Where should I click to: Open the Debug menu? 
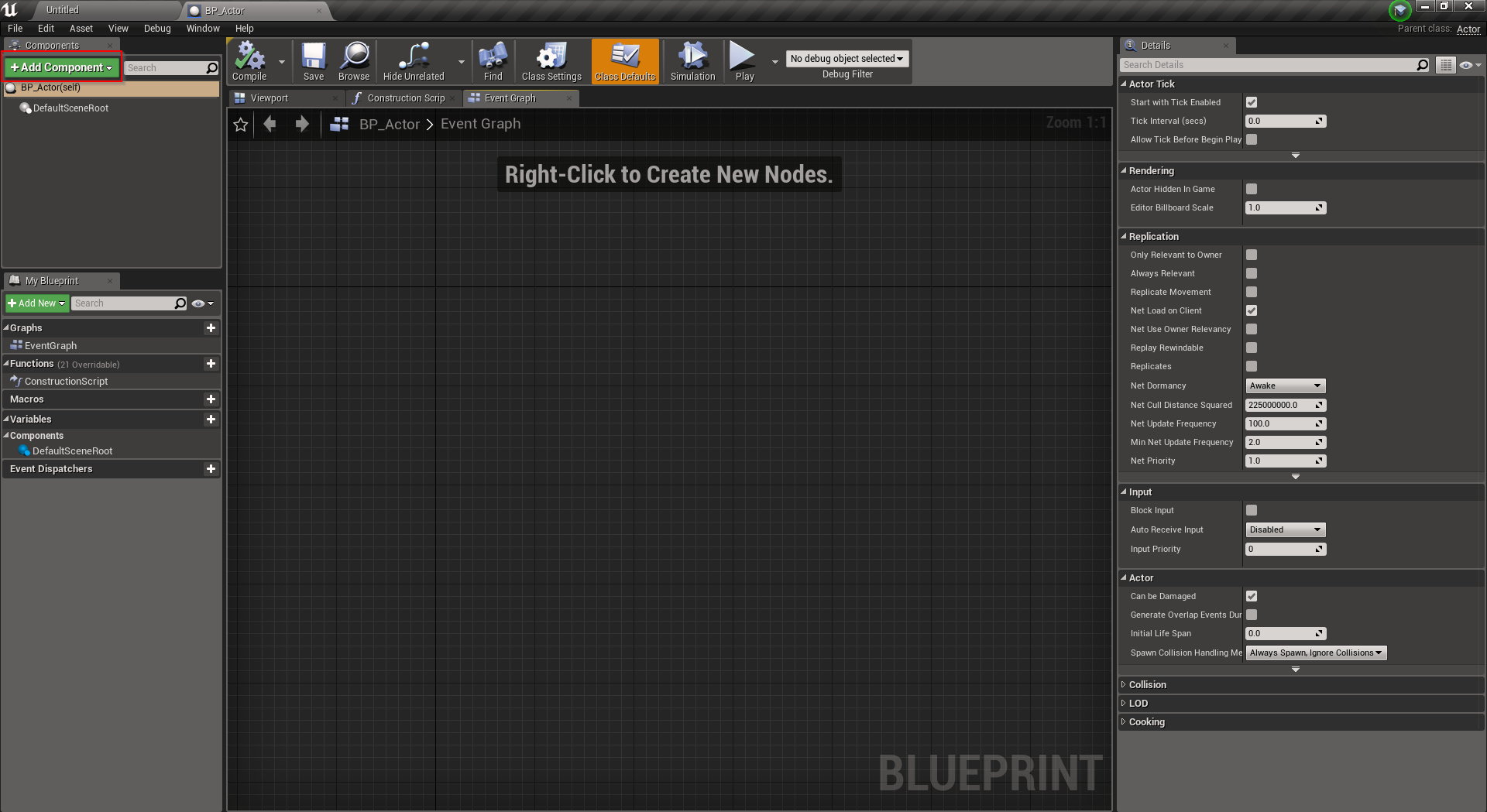[x=157, y=29]
